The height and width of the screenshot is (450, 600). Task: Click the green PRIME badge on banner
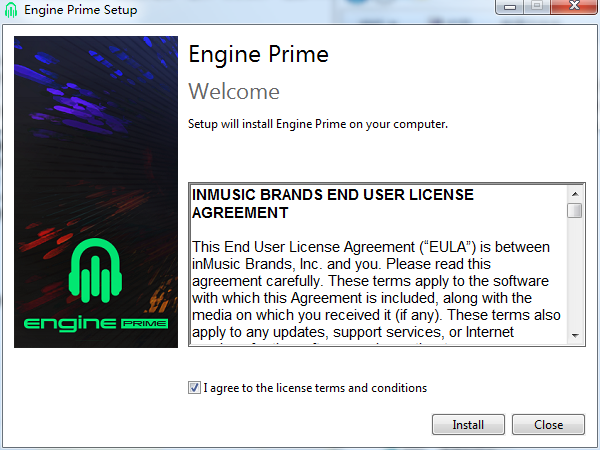coord(145,324)
